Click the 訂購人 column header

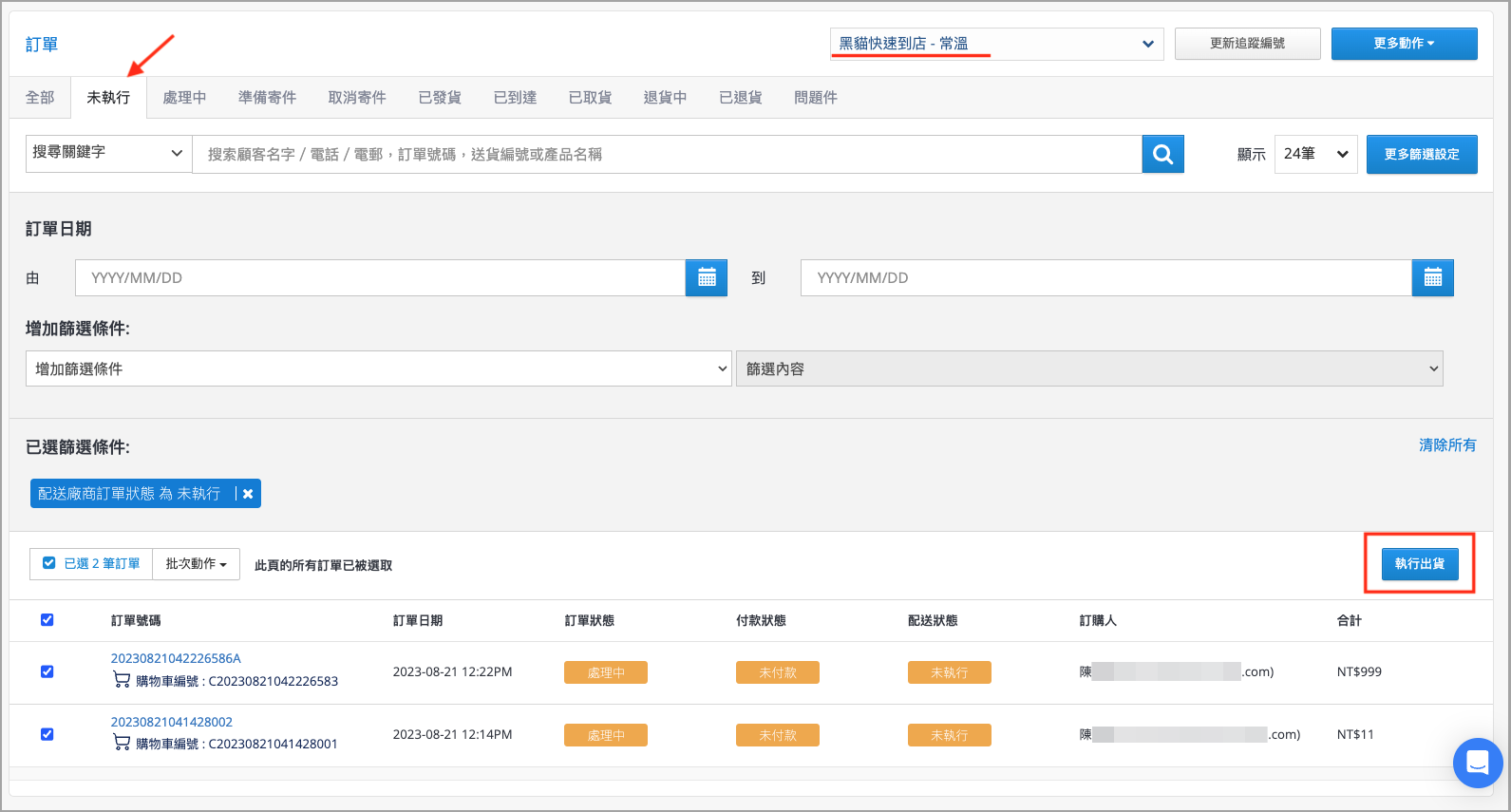[x=1098, y=620]
